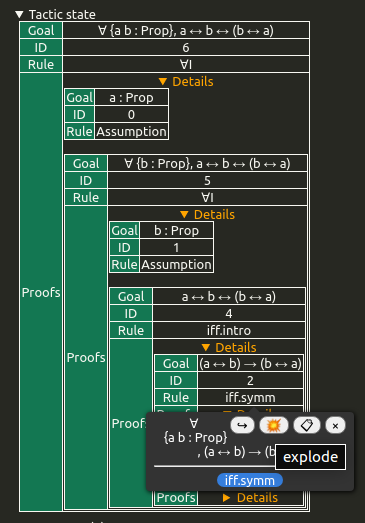Click the ∀I rule cell below ID 6
The image size is (365, 523).
[186, 64]
